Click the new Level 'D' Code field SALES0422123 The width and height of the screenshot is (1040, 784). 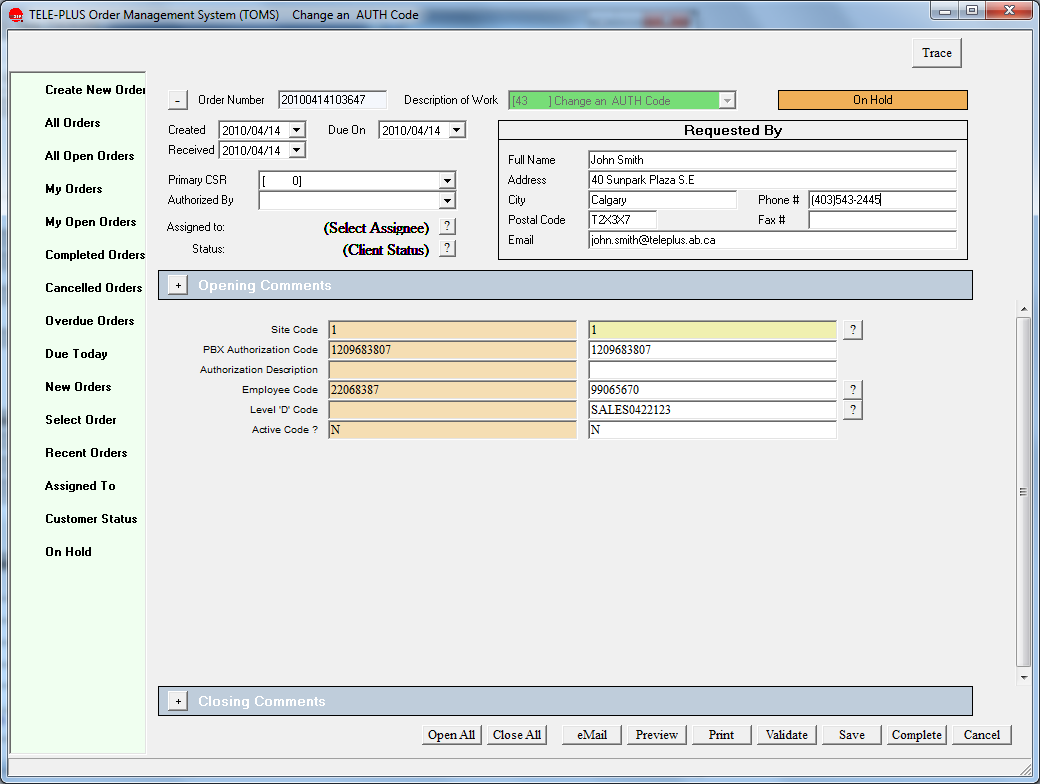coord(712,410)
